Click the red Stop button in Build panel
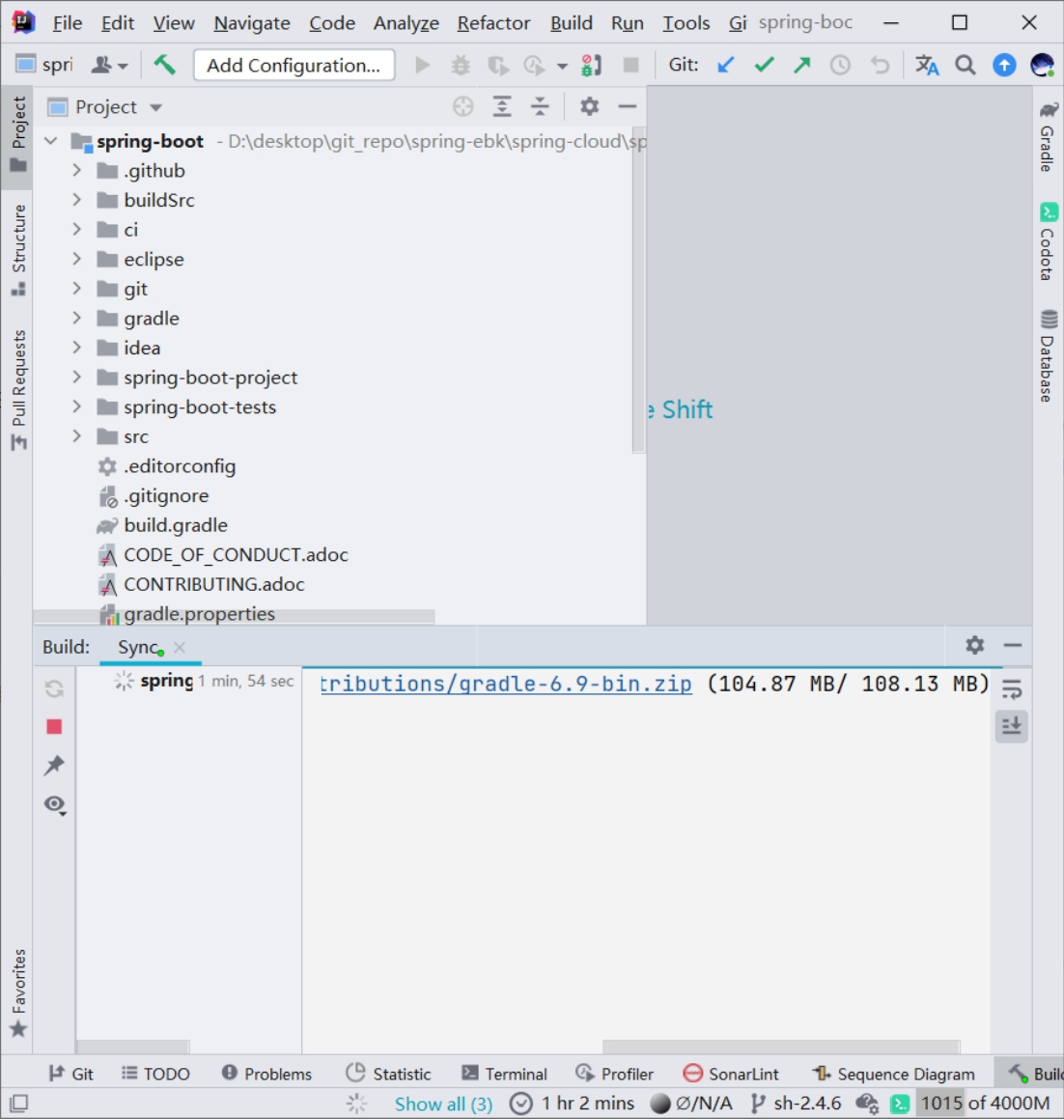 (54, 726)
